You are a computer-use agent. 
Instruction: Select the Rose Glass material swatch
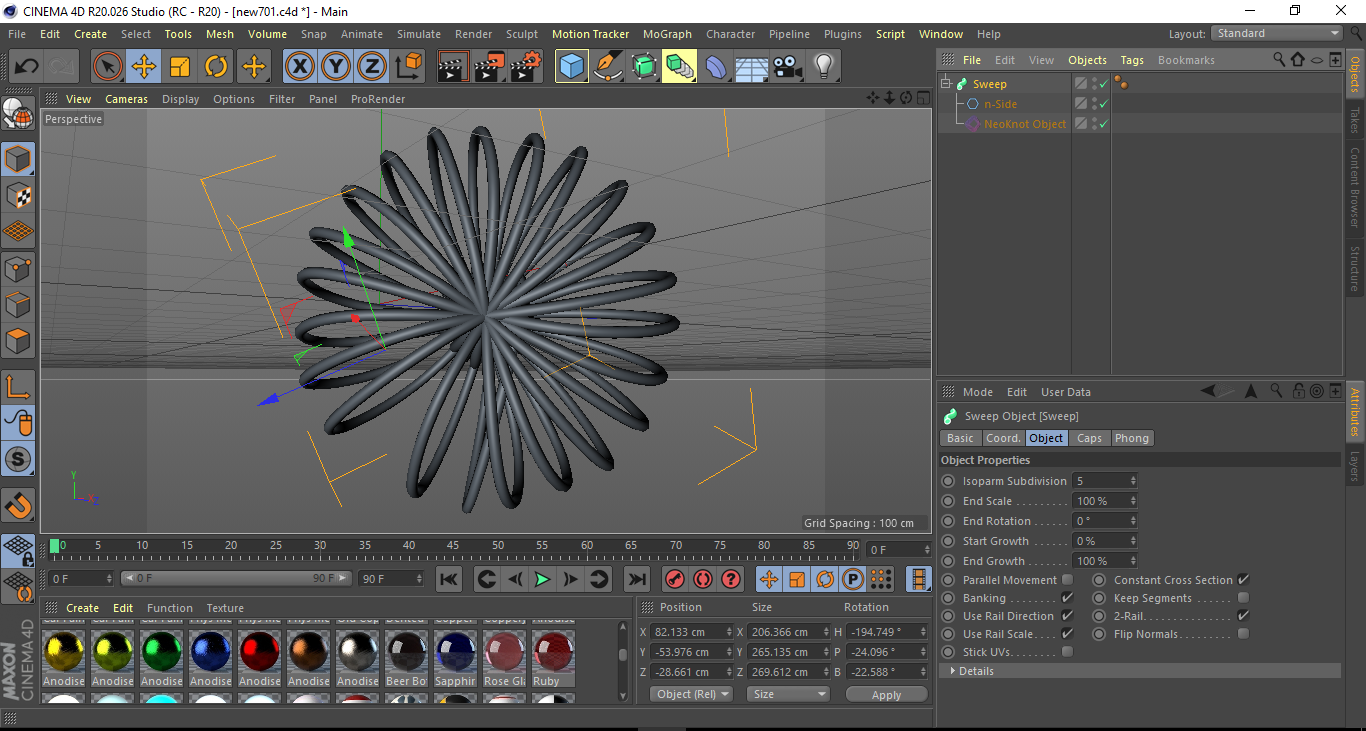504,658
